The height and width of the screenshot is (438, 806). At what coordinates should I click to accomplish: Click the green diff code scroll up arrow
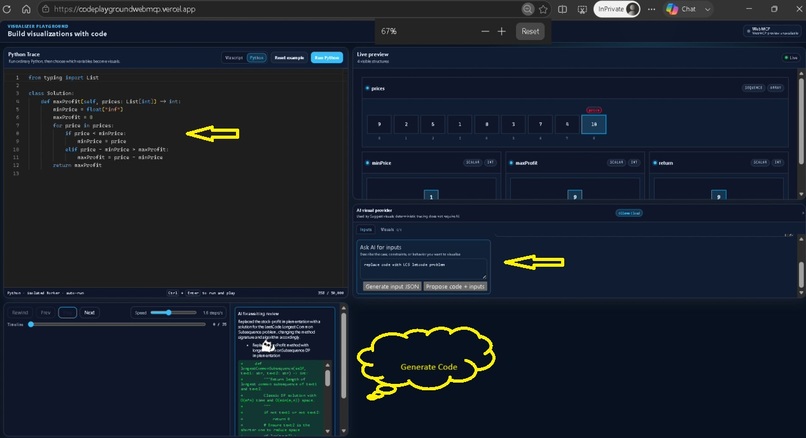327,365
